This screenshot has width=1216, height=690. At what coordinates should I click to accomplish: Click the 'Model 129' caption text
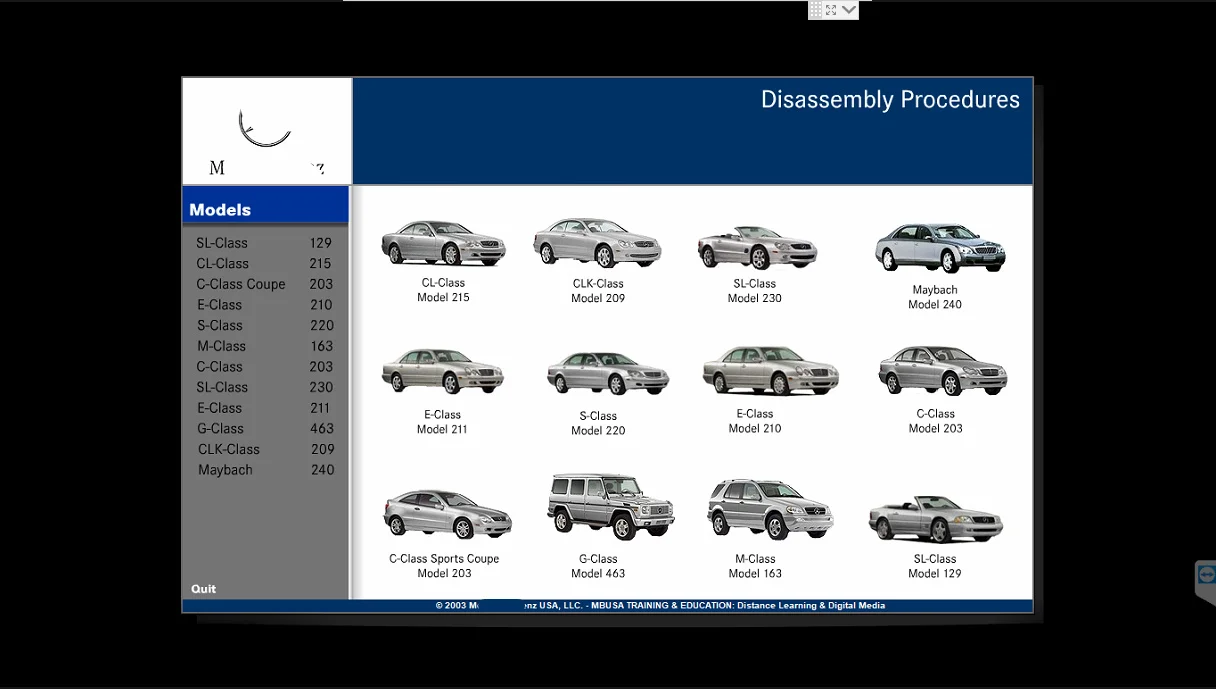[935, 574]
